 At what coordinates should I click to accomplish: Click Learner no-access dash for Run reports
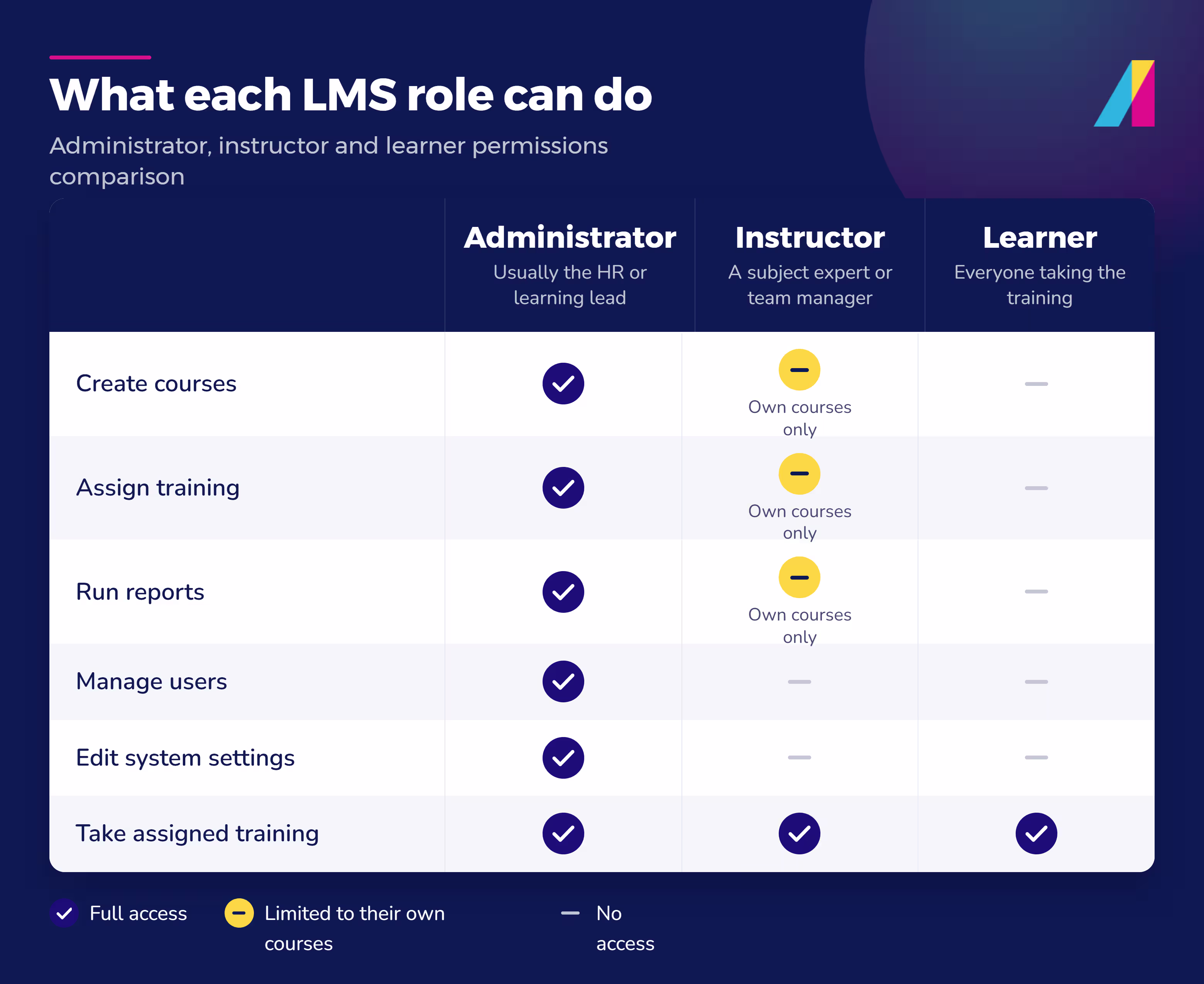pyautogui.click(x=1036, y=591)
